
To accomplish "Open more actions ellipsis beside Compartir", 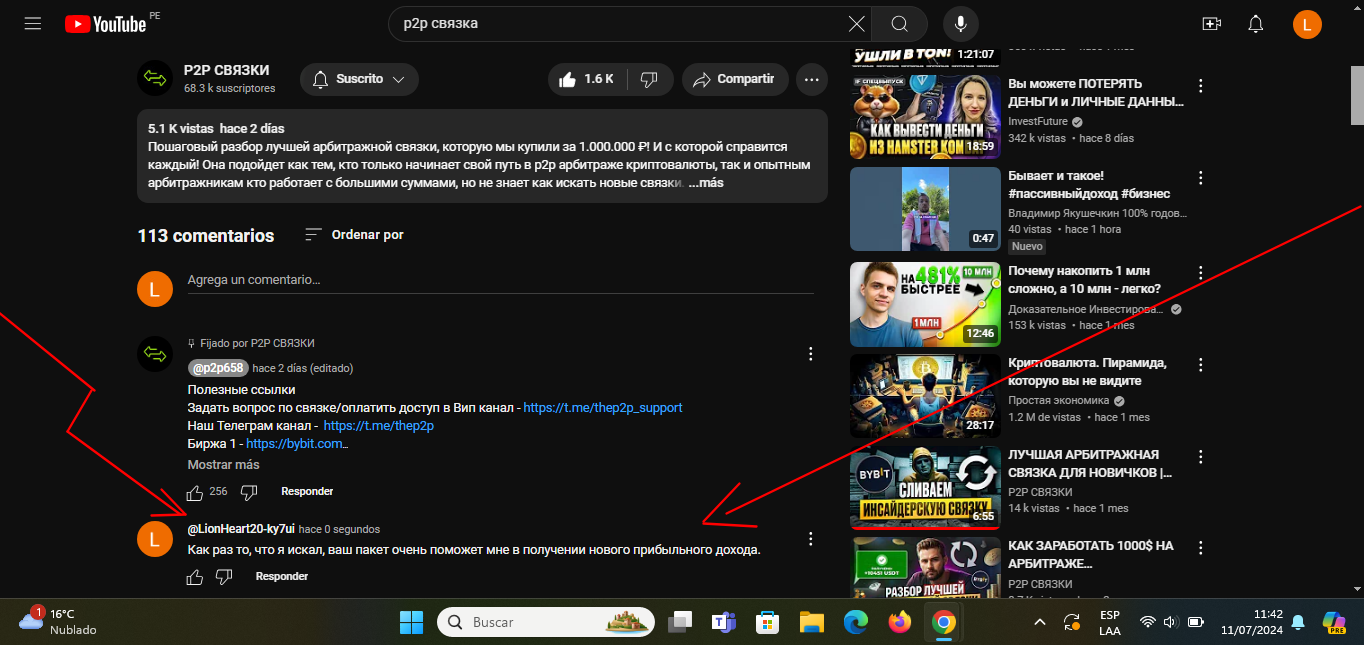I will click(x=811, y=79).
